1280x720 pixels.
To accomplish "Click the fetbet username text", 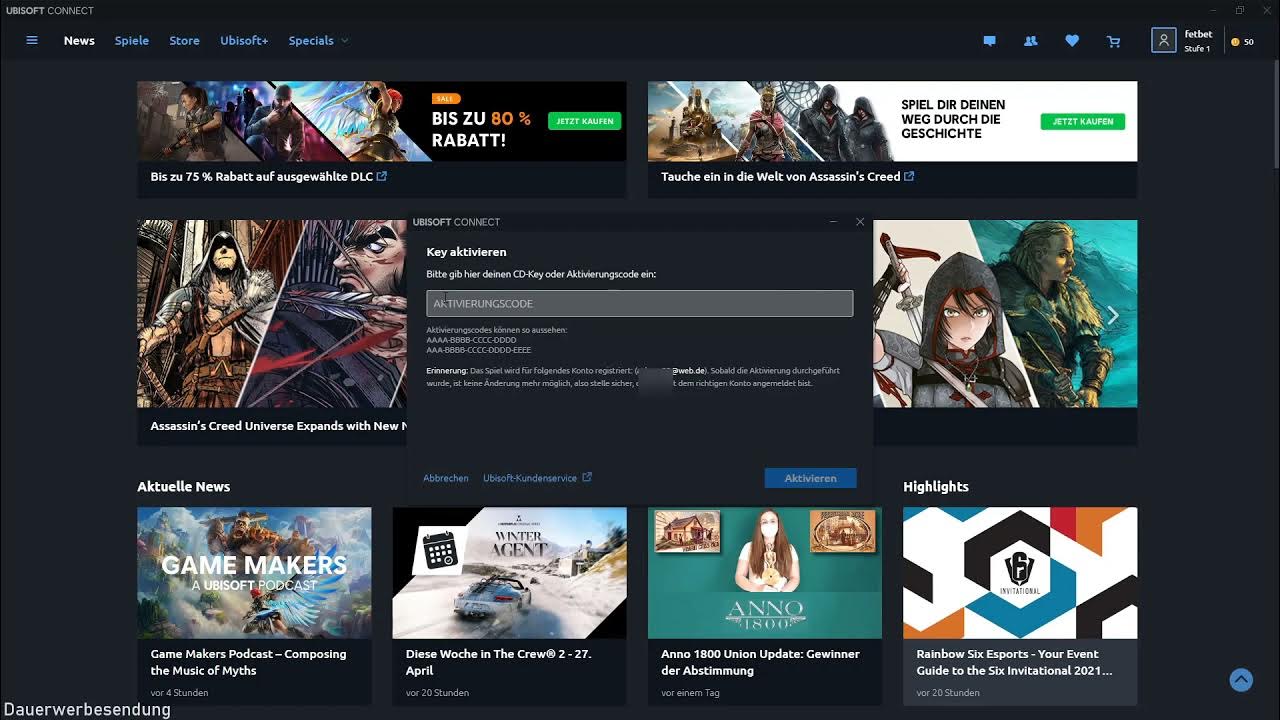I will (x=1198, y=34).
